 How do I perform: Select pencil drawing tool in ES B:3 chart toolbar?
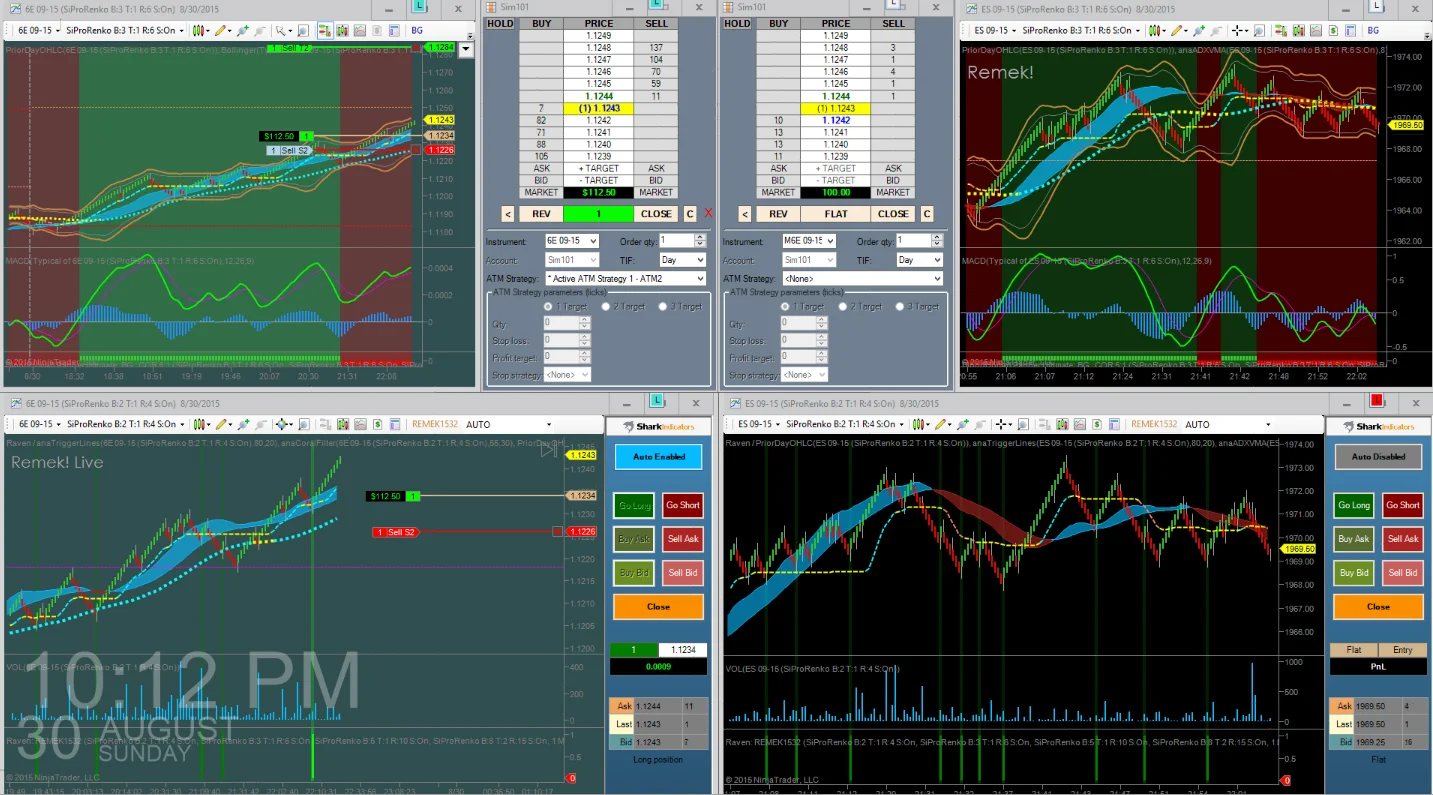1179,31
